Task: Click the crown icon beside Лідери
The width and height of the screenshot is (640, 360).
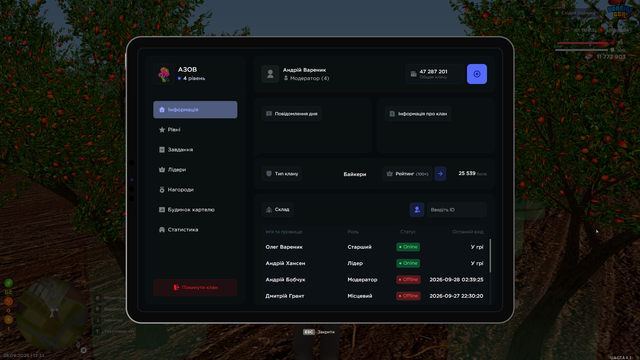Action: pyautogui.click(x=162, y=170)
